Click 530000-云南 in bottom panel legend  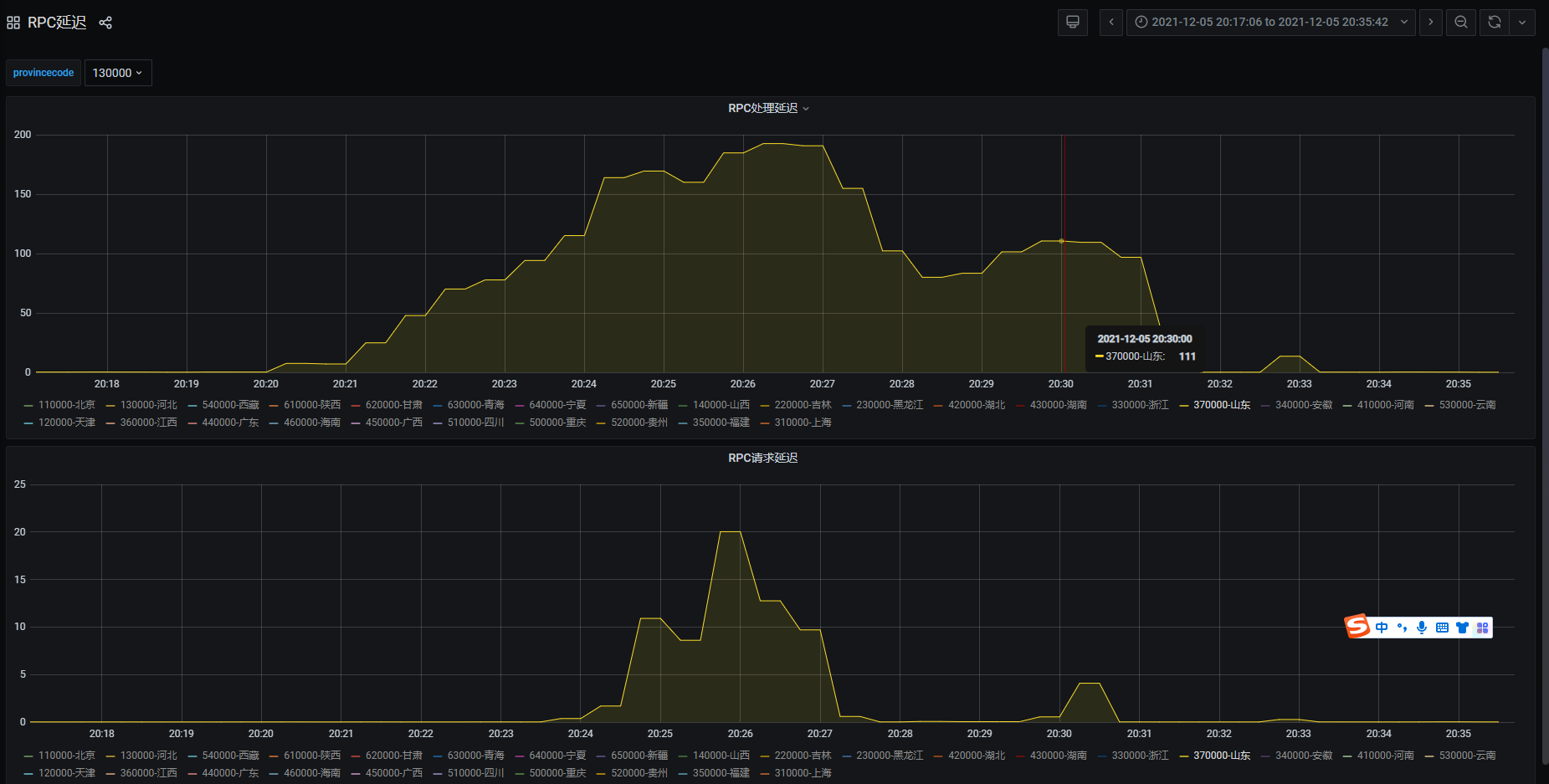tap(1468, 756)
